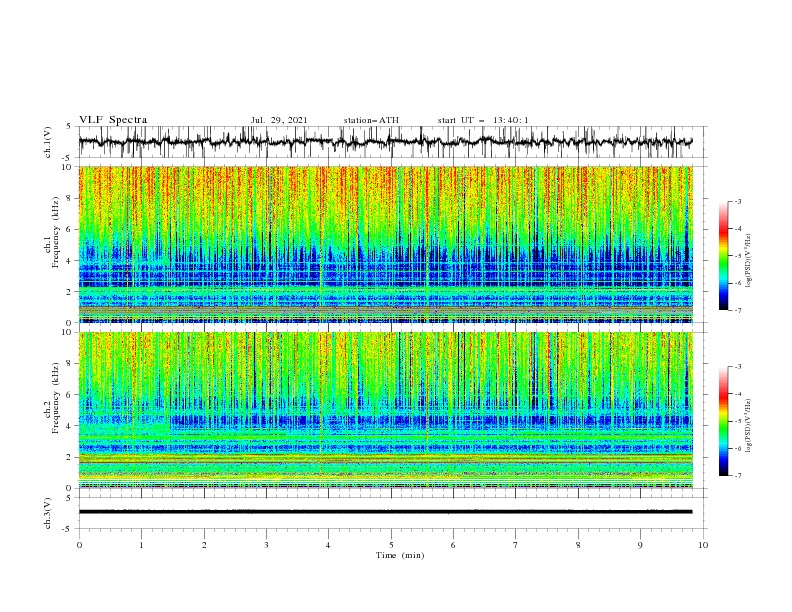Click the "start UT = 13:40:1" label
This screenshot has height=612, width=792.
(483, 120)
